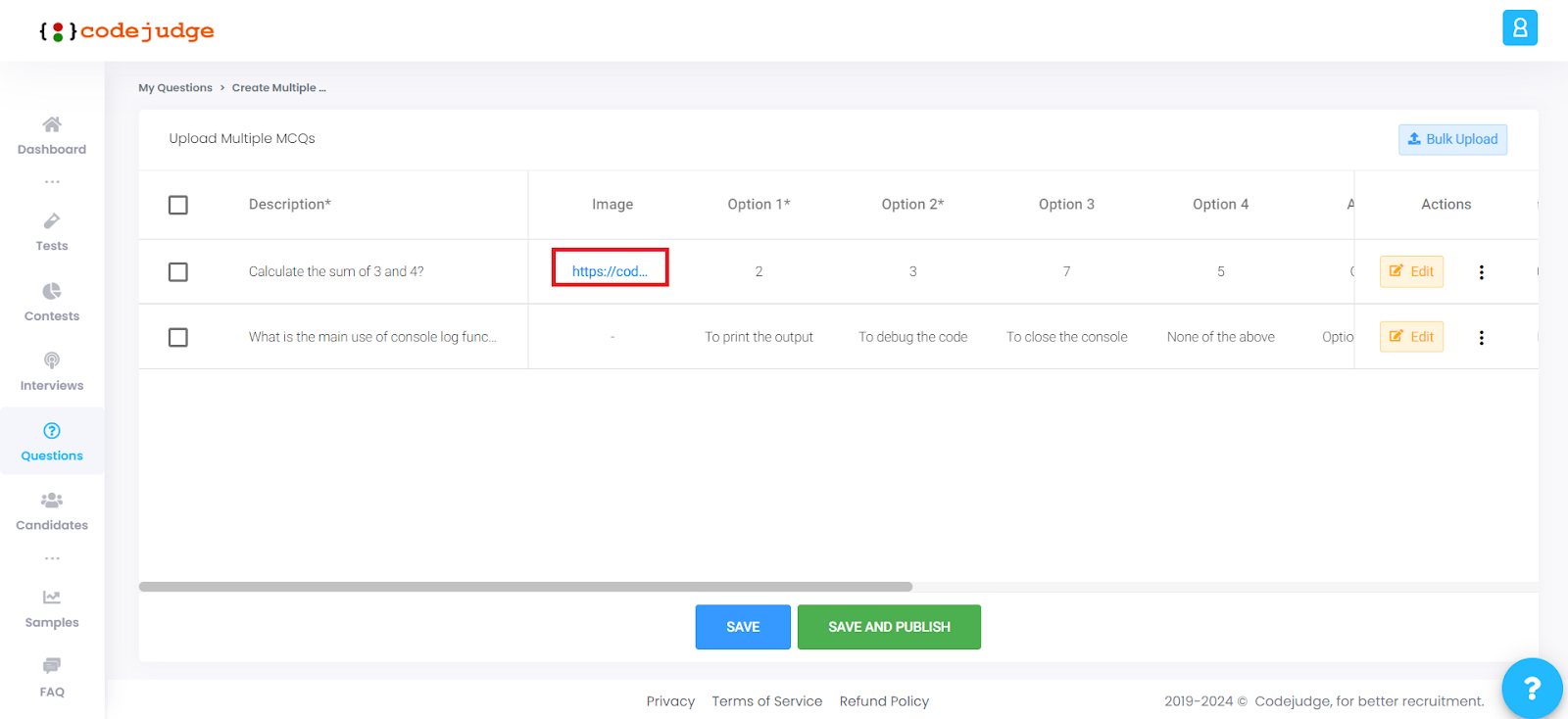Viewport: 1568px width, 719px height.
Task: Click the Bulk Upload button
Action: click(1452, 139)
